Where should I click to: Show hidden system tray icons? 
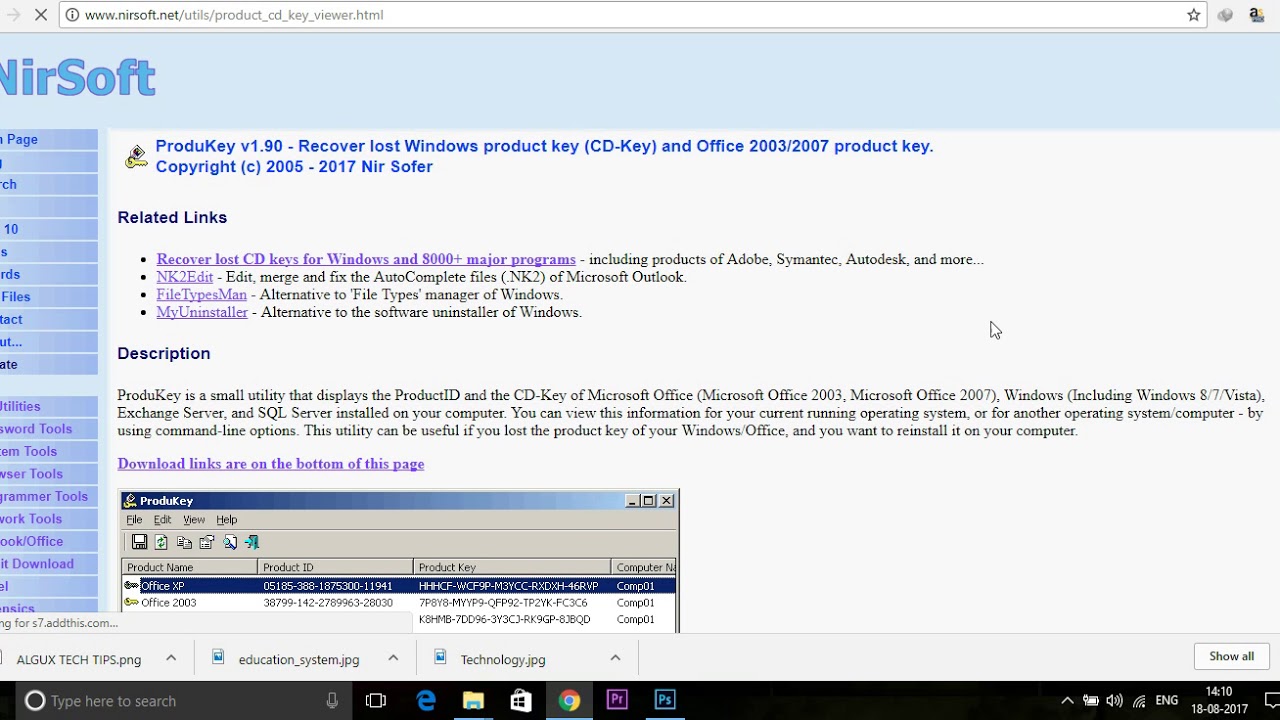tap(1067, 701)
